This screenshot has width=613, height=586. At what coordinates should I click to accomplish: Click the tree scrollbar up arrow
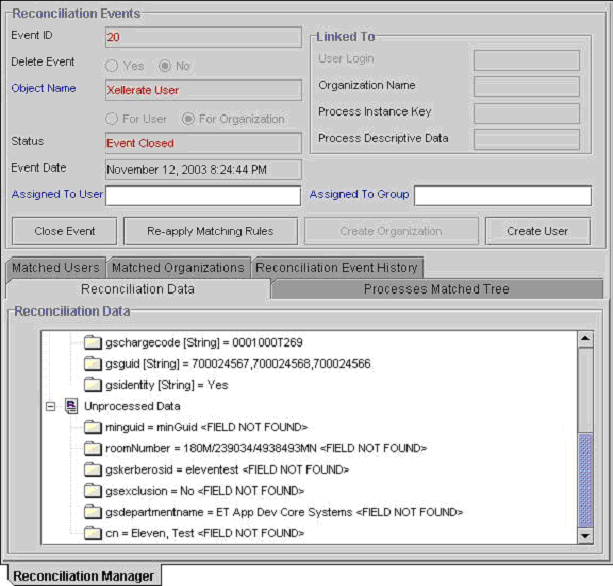585,339
